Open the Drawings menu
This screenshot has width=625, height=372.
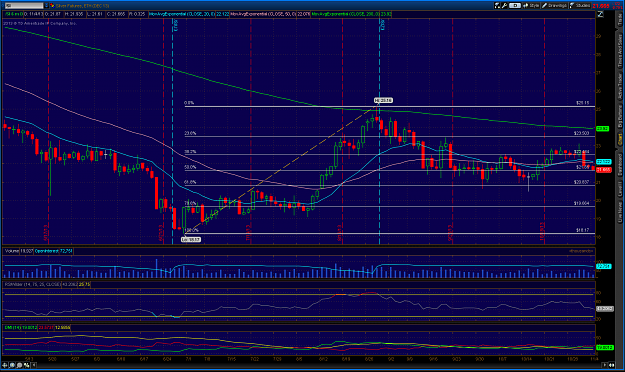click(554, 6)
